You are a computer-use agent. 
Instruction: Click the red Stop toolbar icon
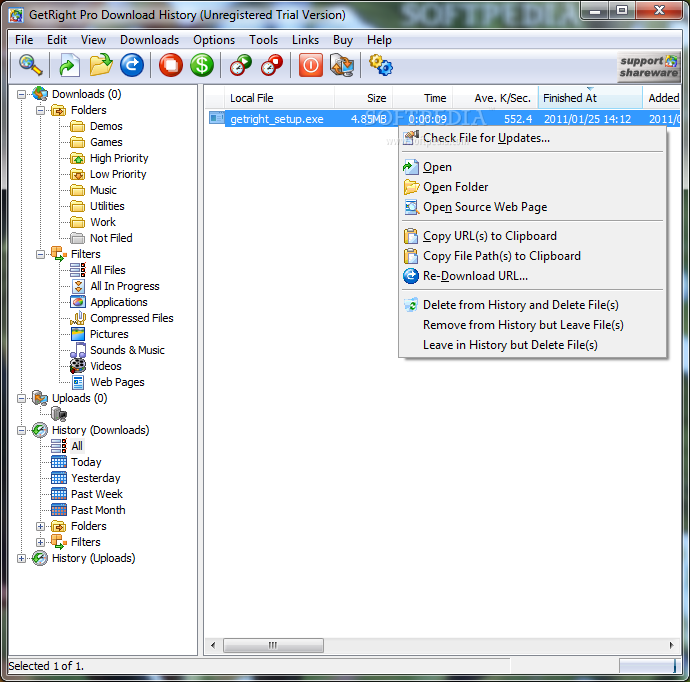(x=171, y=65)
